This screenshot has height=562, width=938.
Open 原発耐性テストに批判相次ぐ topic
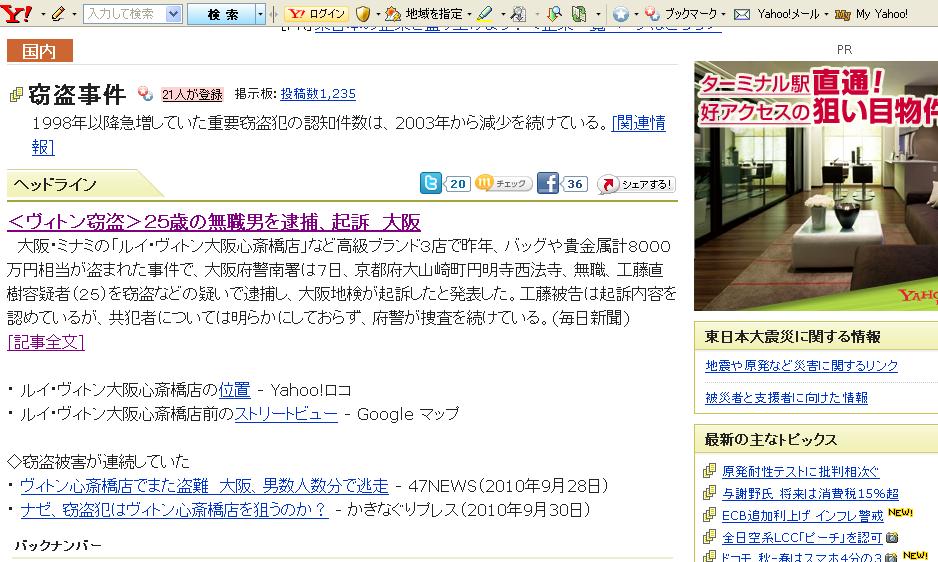800,472
